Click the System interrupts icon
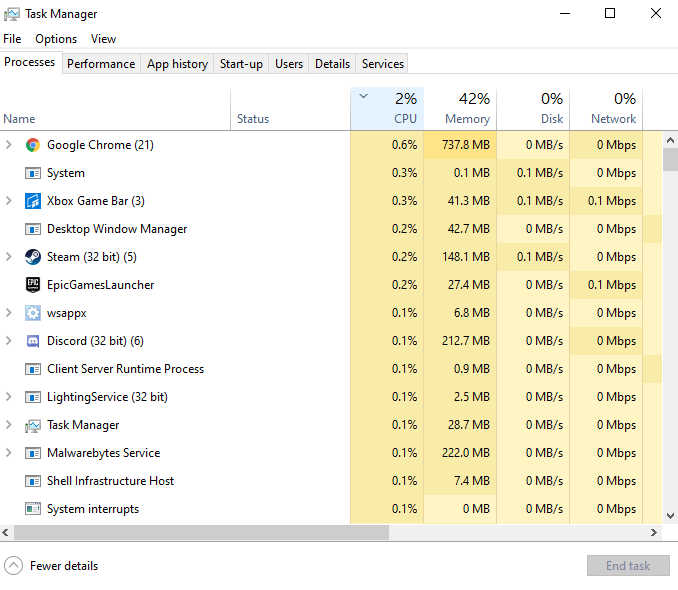This screenshot has width=678, height=590. point(33,509)
